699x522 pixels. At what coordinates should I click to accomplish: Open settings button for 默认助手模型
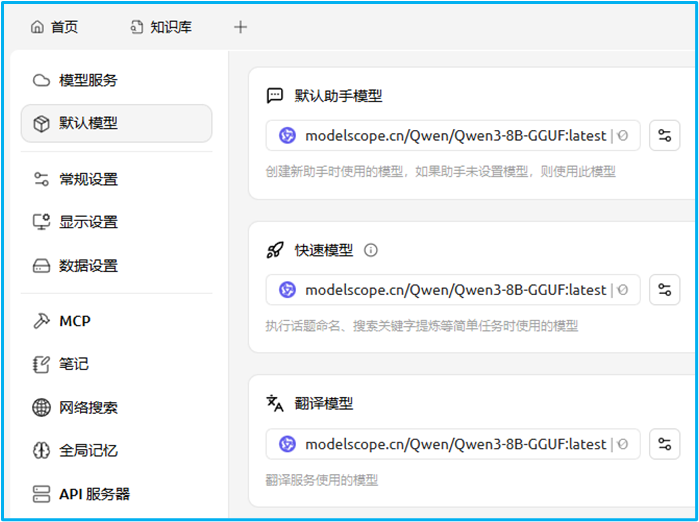(664, 136)
